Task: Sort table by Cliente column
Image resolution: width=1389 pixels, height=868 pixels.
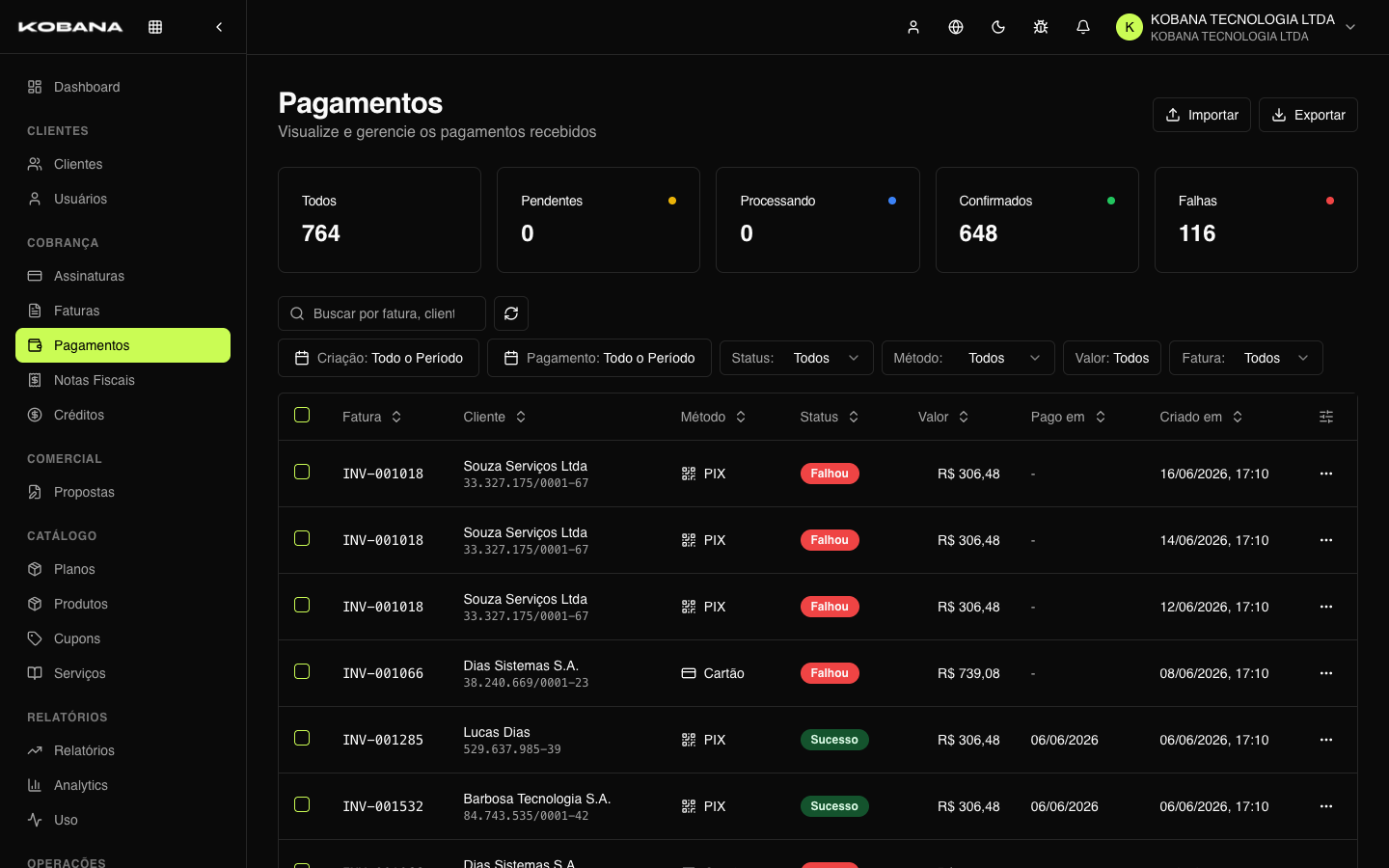Action: tap(495, 417)
